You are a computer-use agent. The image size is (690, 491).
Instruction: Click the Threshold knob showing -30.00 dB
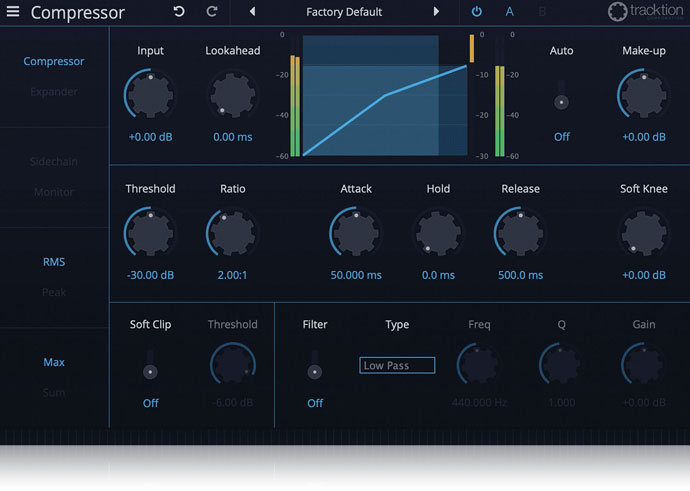(x=150, y=233)
